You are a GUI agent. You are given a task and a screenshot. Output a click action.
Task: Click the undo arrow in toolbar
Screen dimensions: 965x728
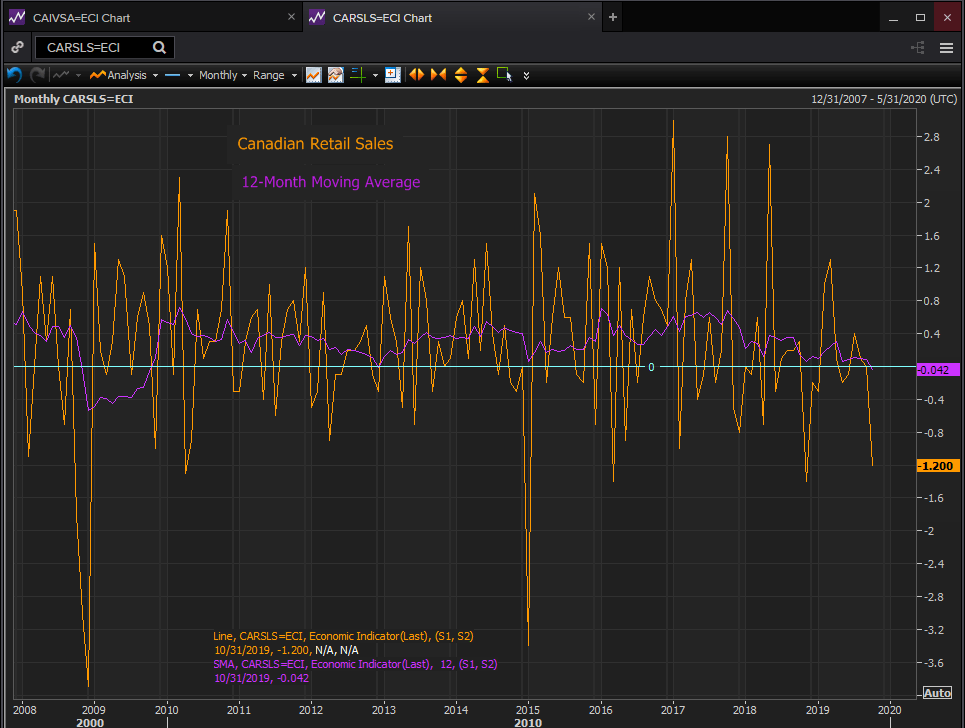click(x=14, y=75)
